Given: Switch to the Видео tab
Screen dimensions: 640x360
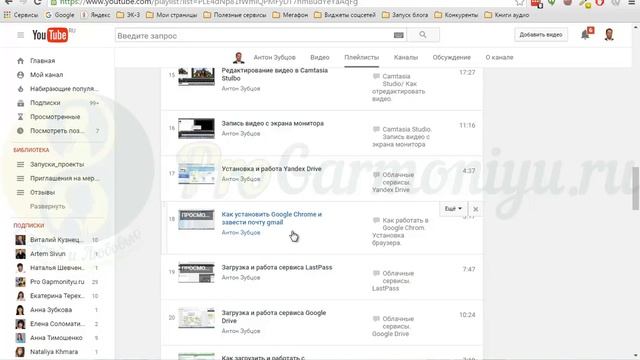Looking at the screenshot, I should 320,58.
